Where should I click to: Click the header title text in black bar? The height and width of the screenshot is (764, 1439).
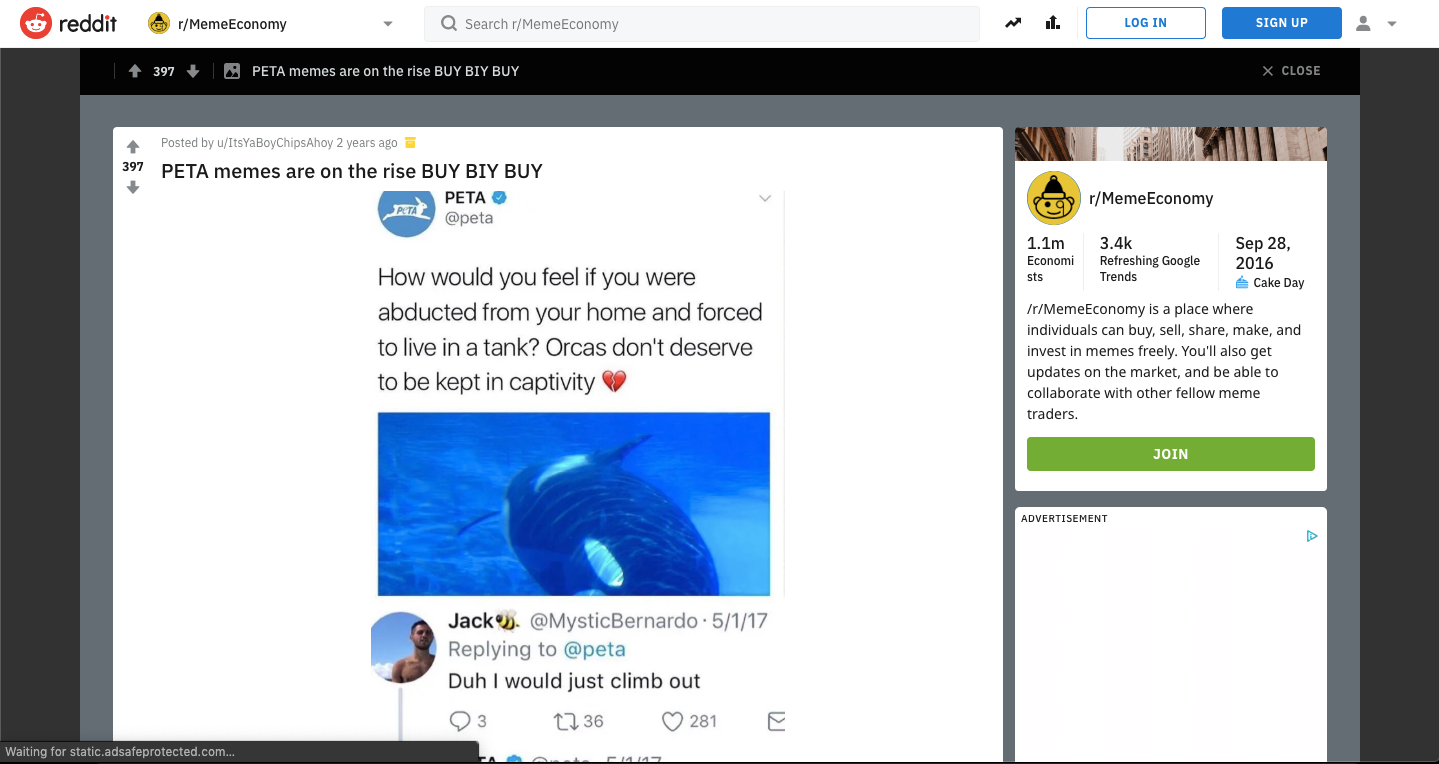click(x=386, y=71)
